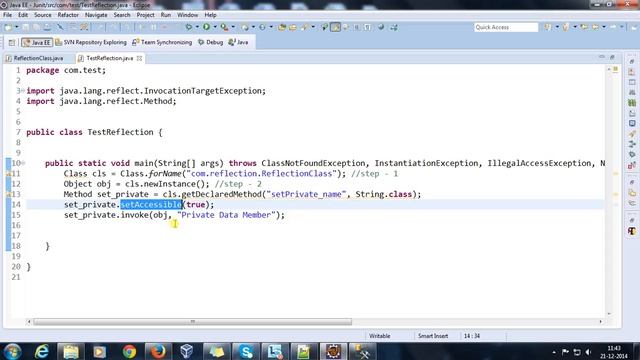Viewport: 640px width, 360px height.
Task: Click the Smart Insert status bar entry
Action: [433, 336]
